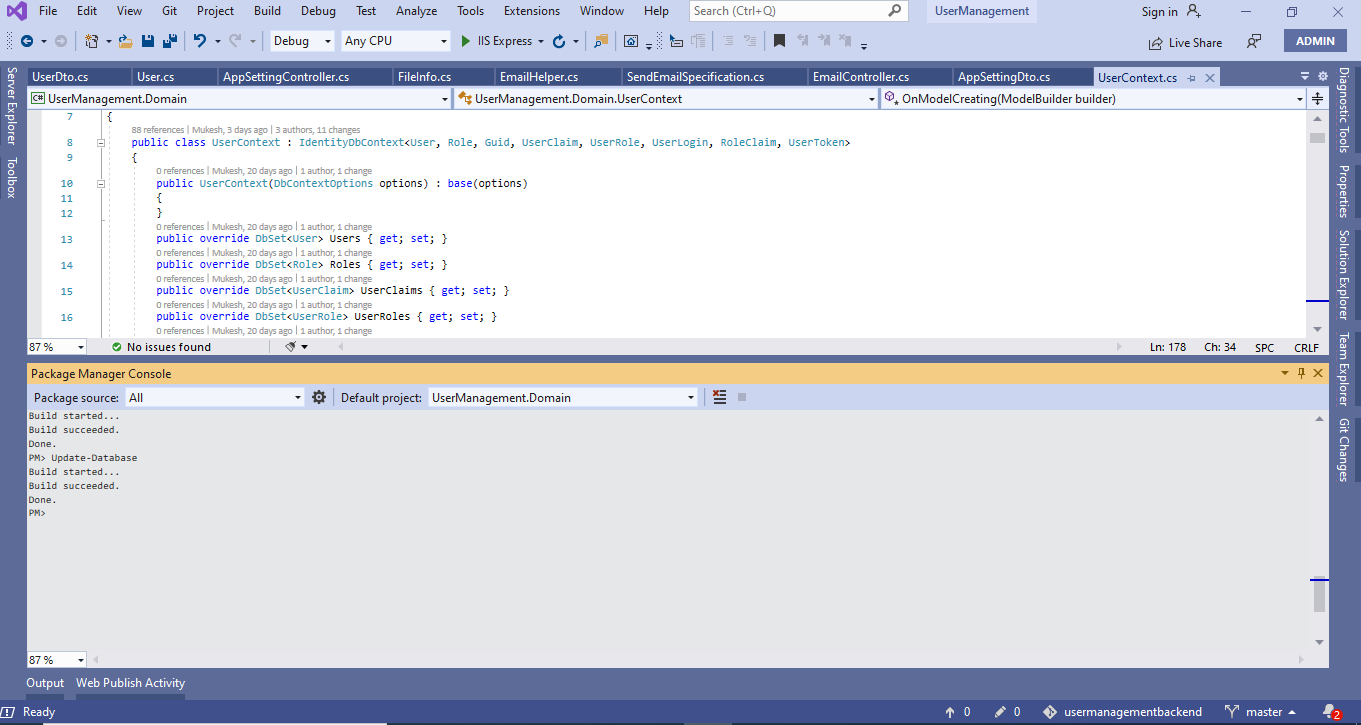Image resolution: width=1361 pixels, height=725 pixels.
Task: Click the Sign in link
Action: pyautogui.click(x=1160, y=12)
